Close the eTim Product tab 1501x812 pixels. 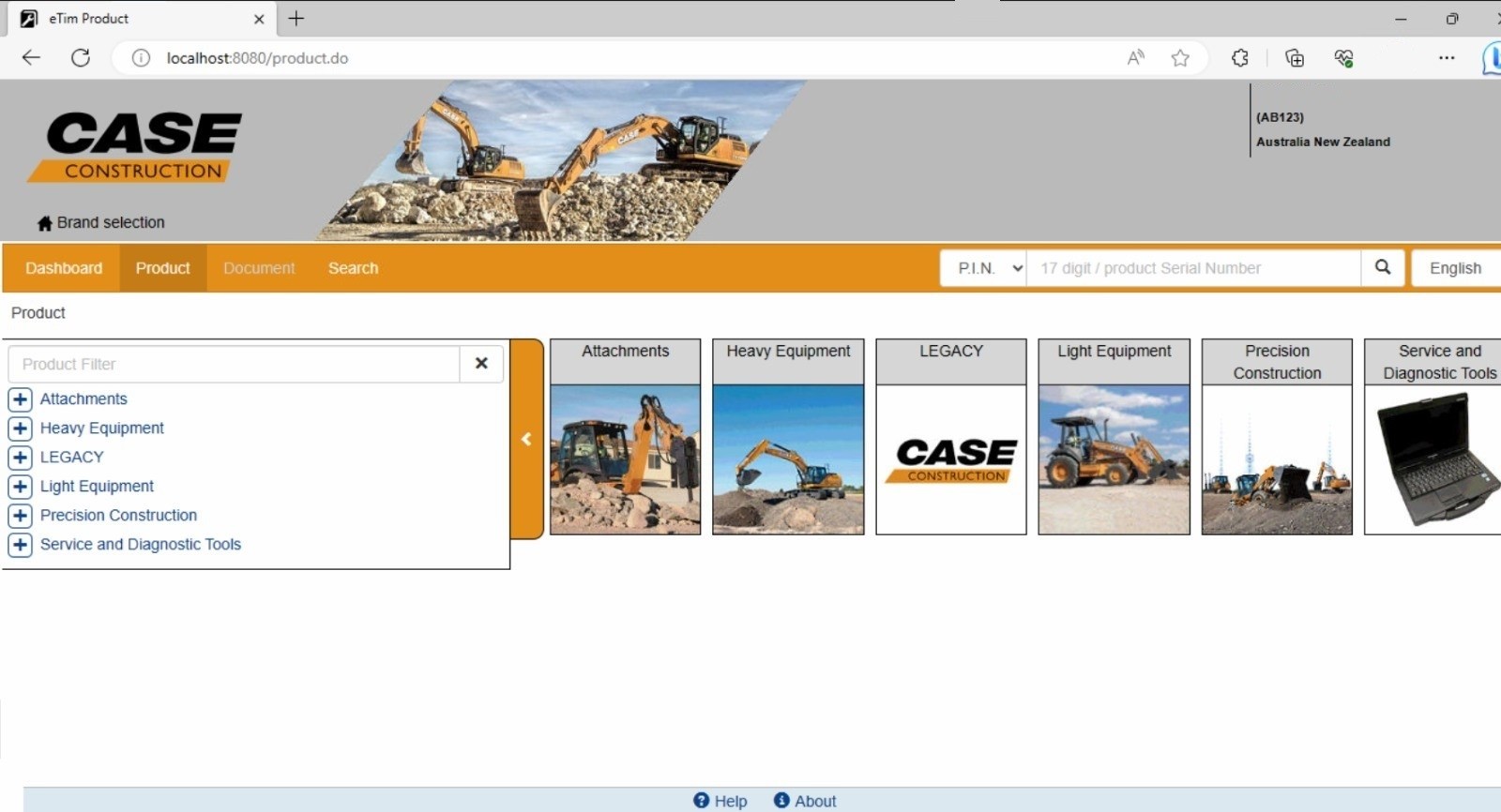[259, 19]
